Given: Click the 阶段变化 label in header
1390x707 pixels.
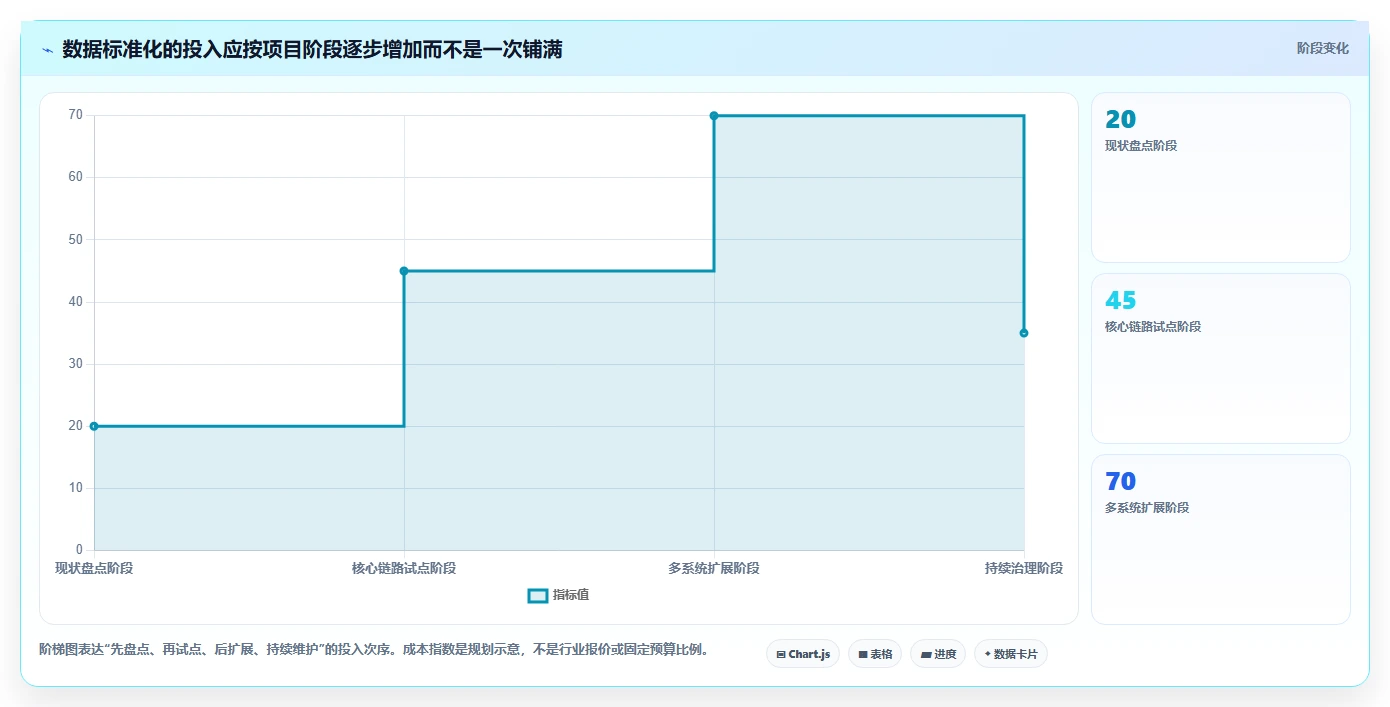Looking at the screenshot, I should click(1323, 48).
